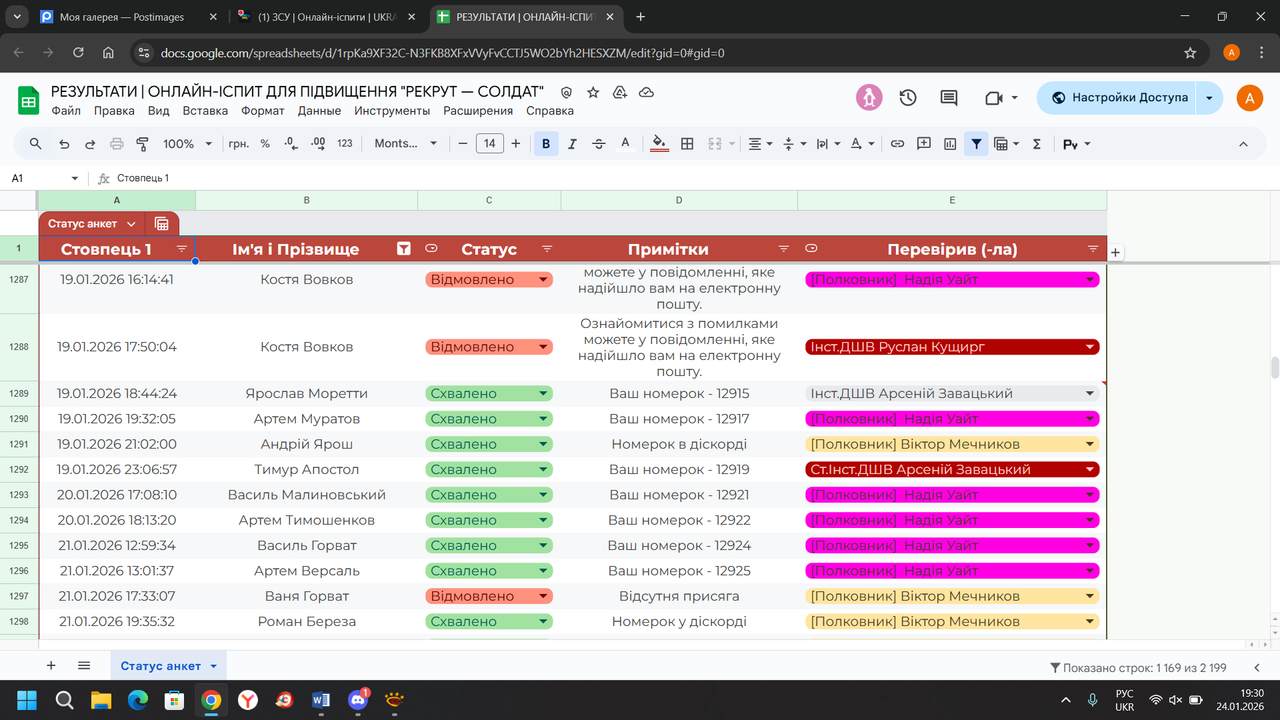Viewport: 1280px width, 720px height.
Task: Click Настройки Доступа share button
Action: click(x=1118, y=97)
